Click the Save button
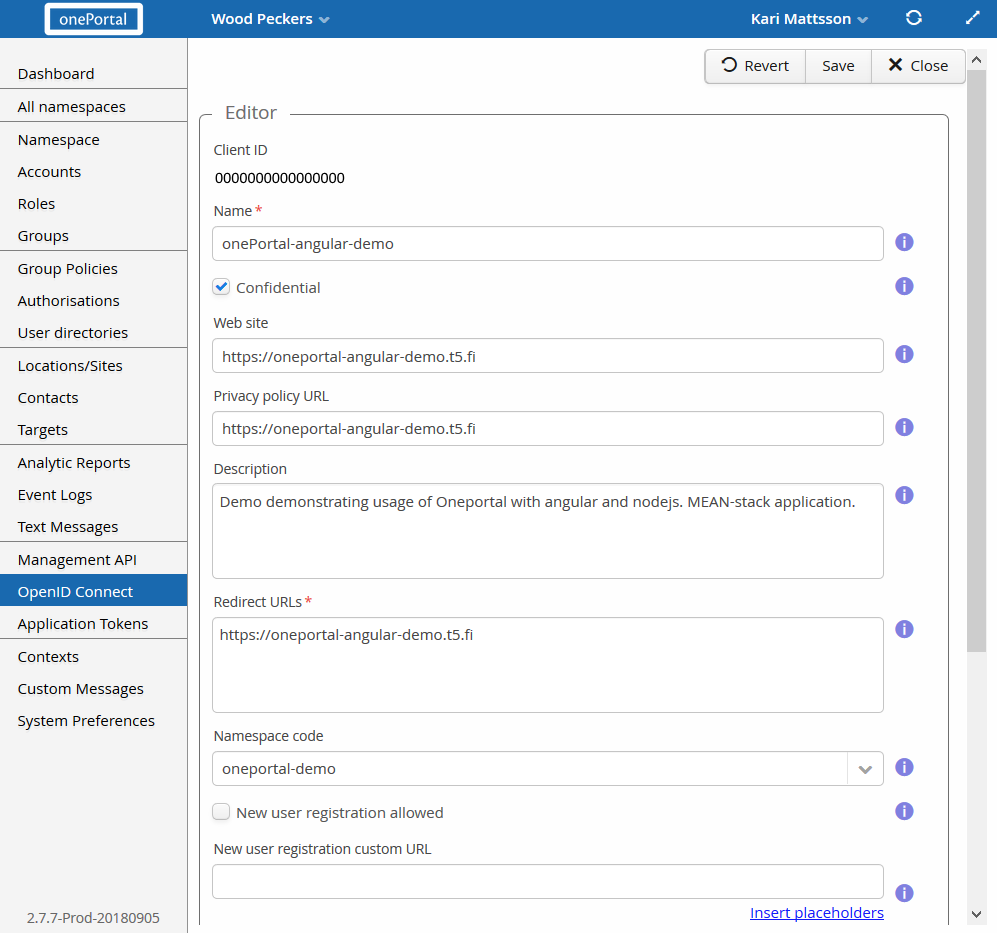This screenshot has width=997, height=933. pyautogui.click(x=838, y=66)
